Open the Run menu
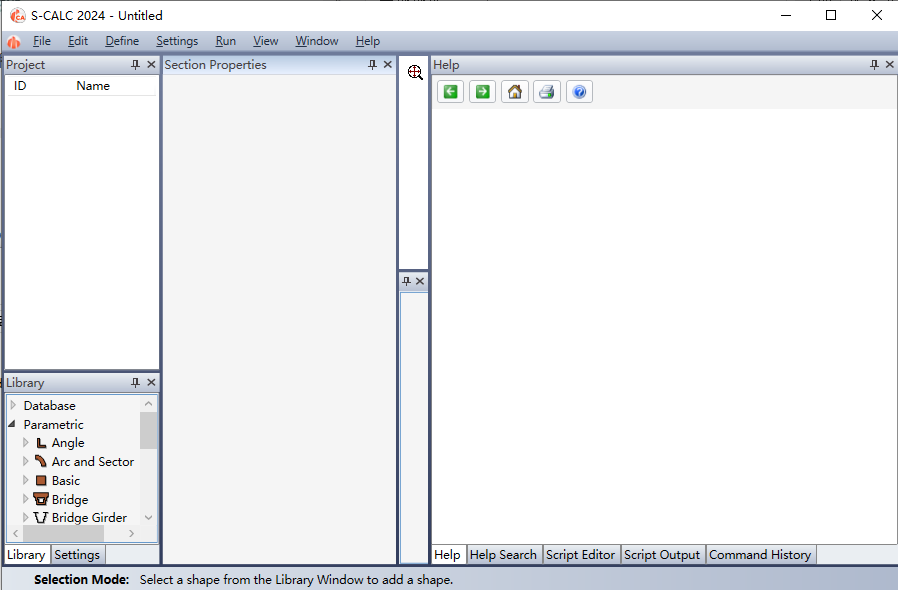The image size is (898, 590). 226,41
